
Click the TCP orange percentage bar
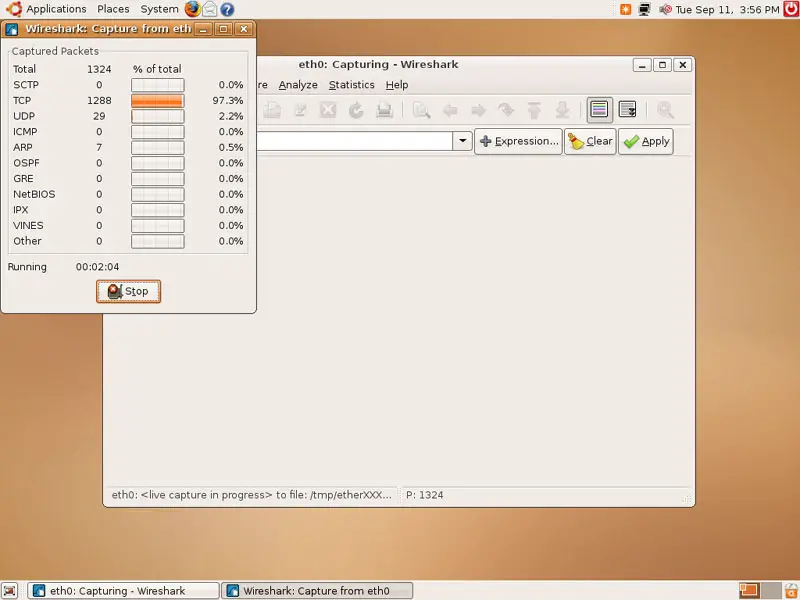(158, 101)
